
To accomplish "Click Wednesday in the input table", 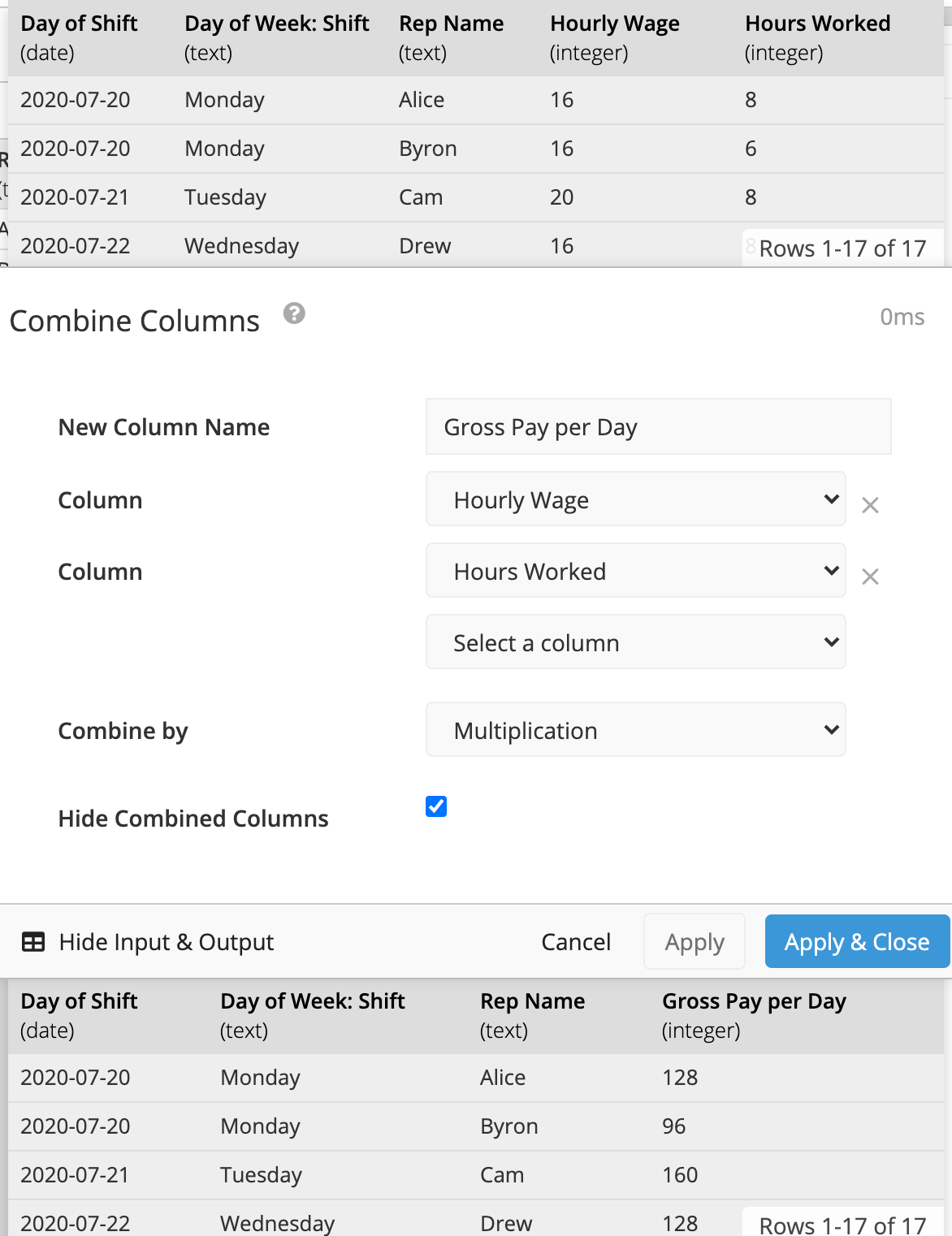I will point(242,246).
